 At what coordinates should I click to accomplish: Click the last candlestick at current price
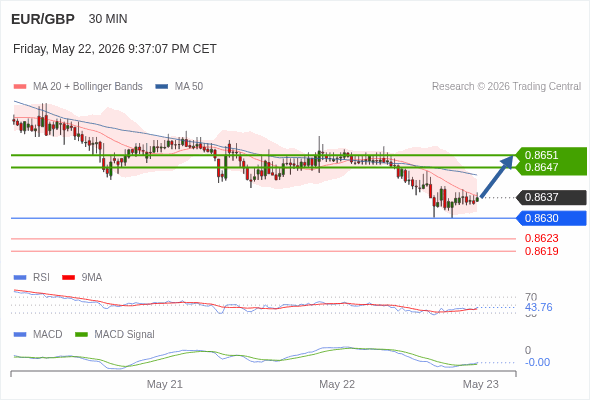click(x=477, y=198)
